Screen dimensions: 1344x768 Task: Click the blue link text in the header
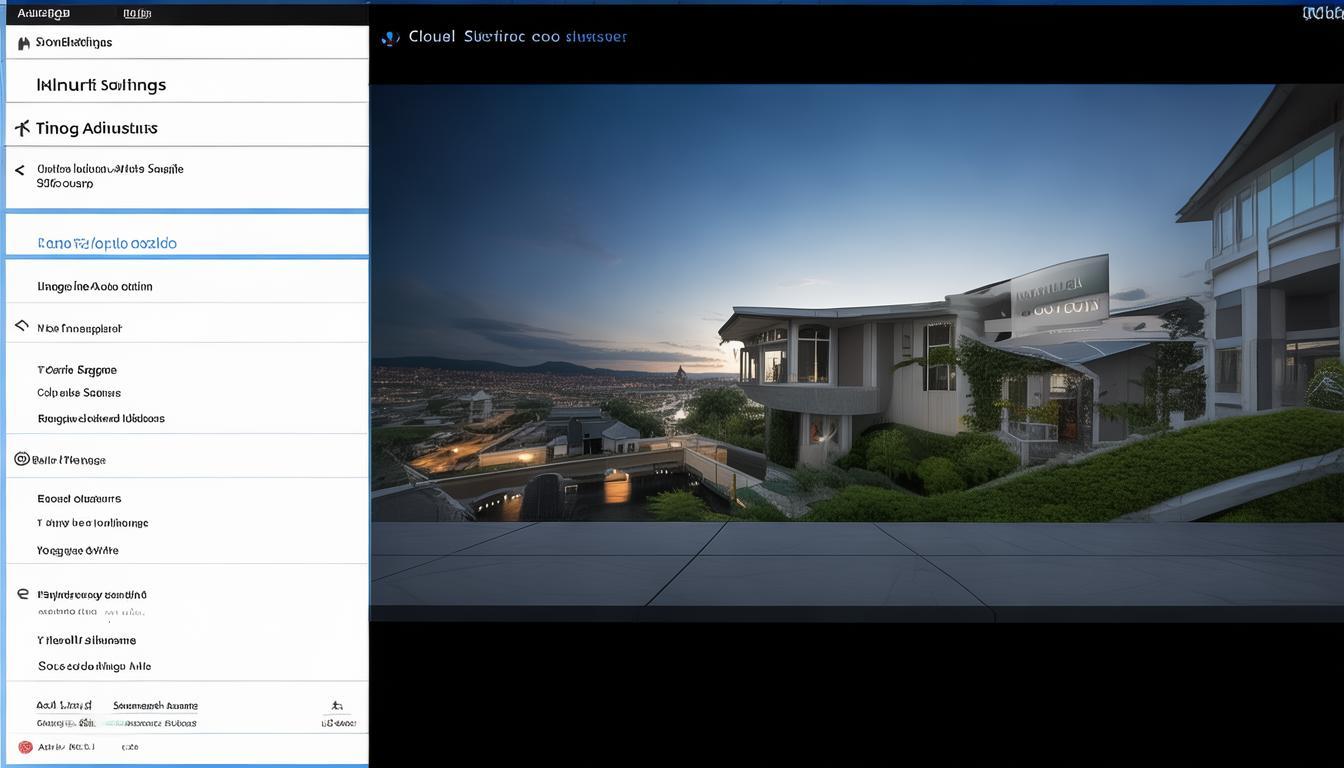click(x=596, y=37)
